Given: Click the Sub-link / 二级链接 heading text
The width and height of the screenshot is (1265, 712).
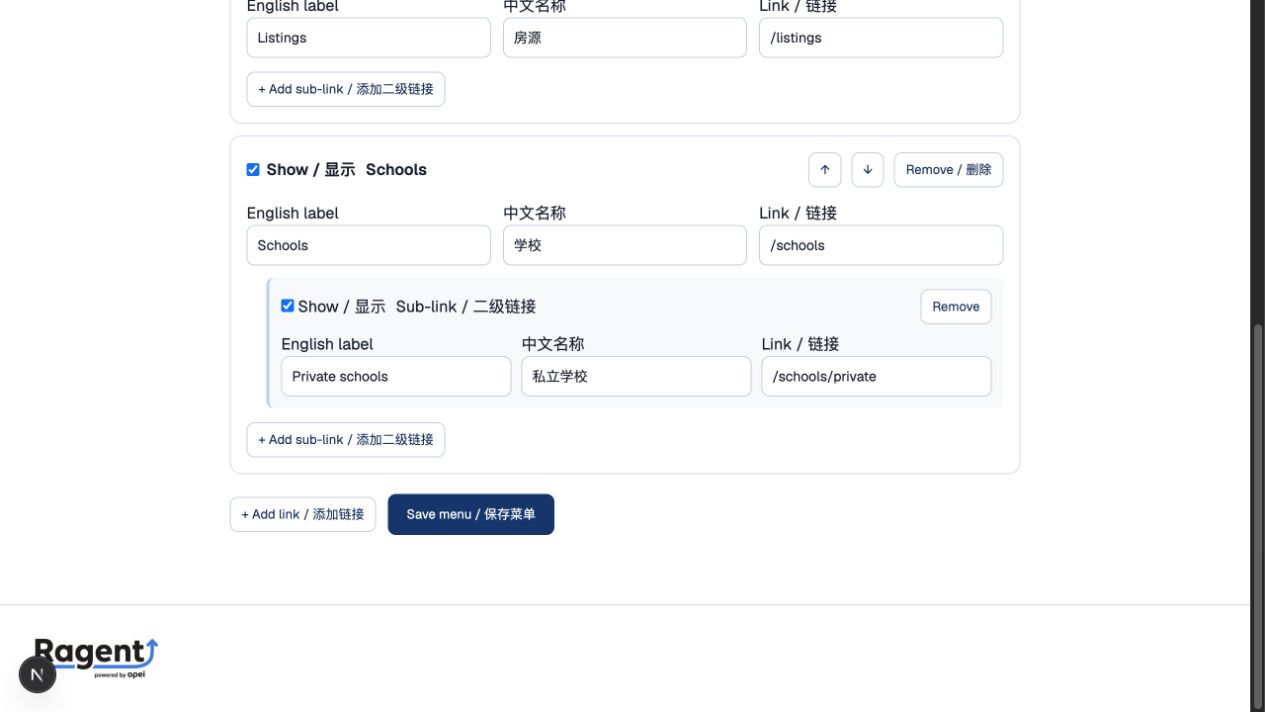Looking at the screenshot, I should pos(466,307).
